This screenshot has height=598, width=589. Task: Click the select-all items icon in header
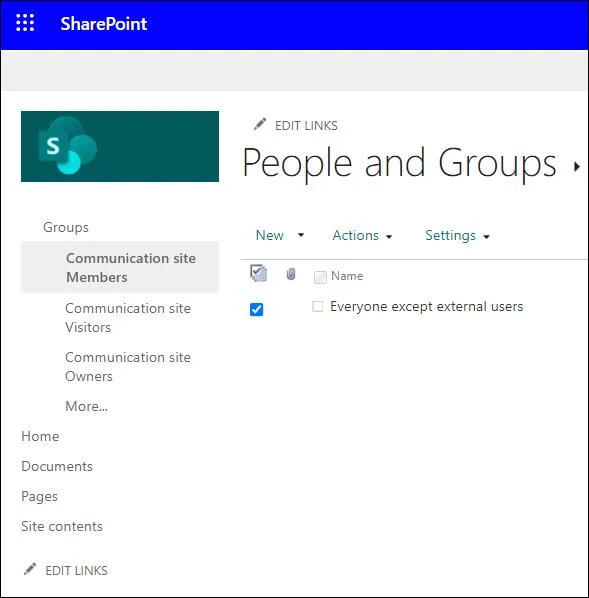pos(258,273)
